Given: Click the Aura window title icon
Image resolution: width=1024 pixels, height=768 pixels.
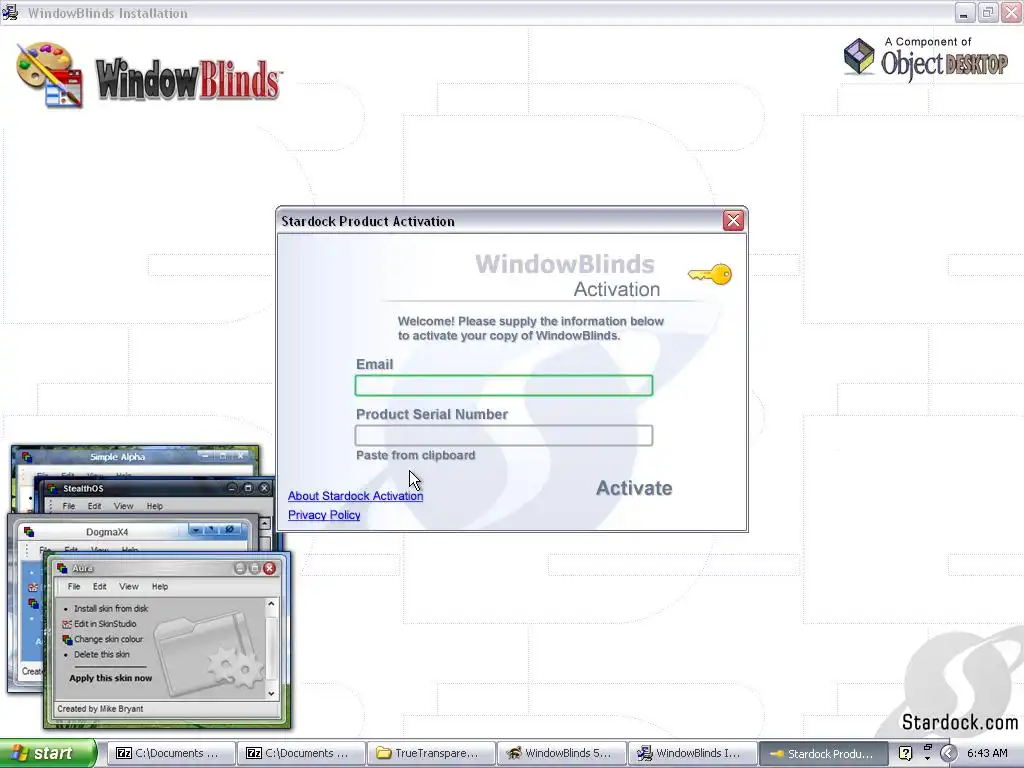Looking at the screenshot, I should (62, 568).
